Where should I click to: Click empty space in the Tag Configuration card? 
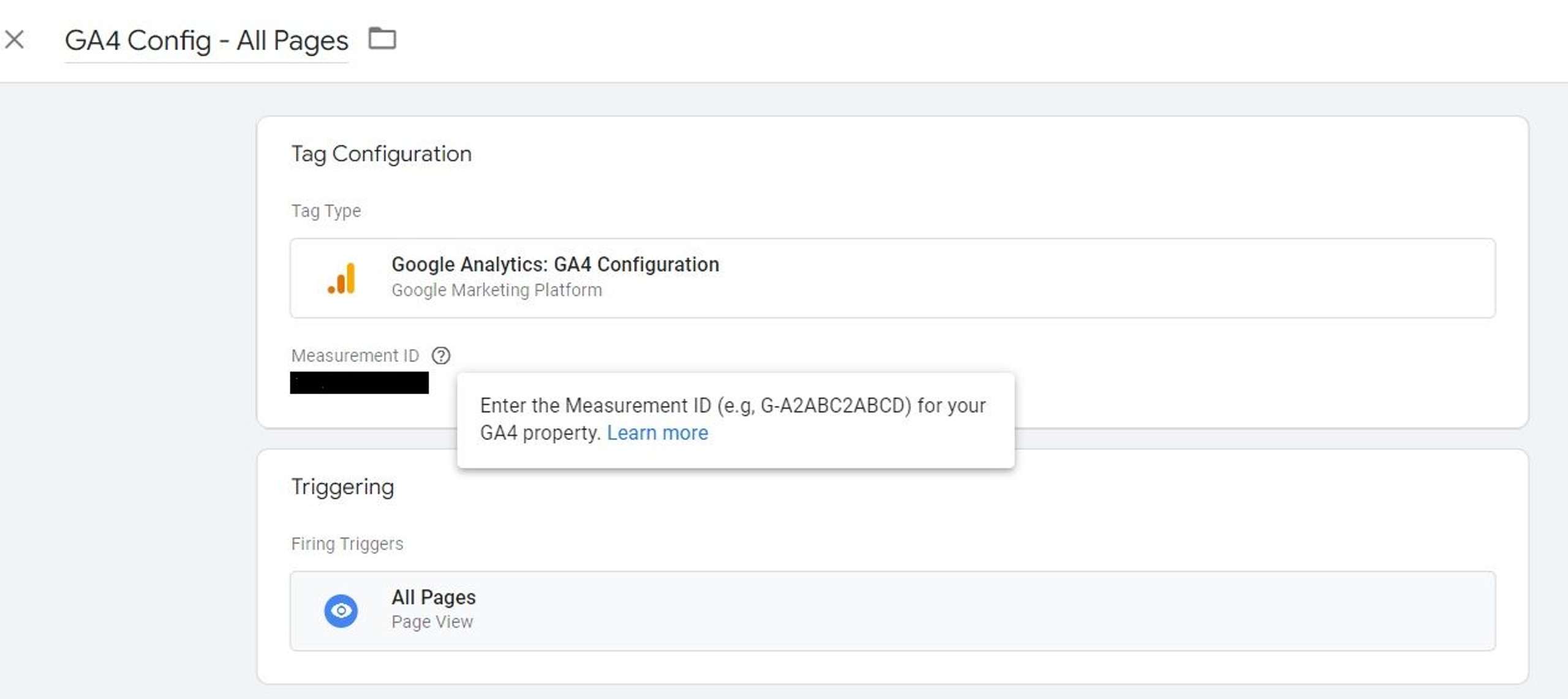tap(980, 178)
